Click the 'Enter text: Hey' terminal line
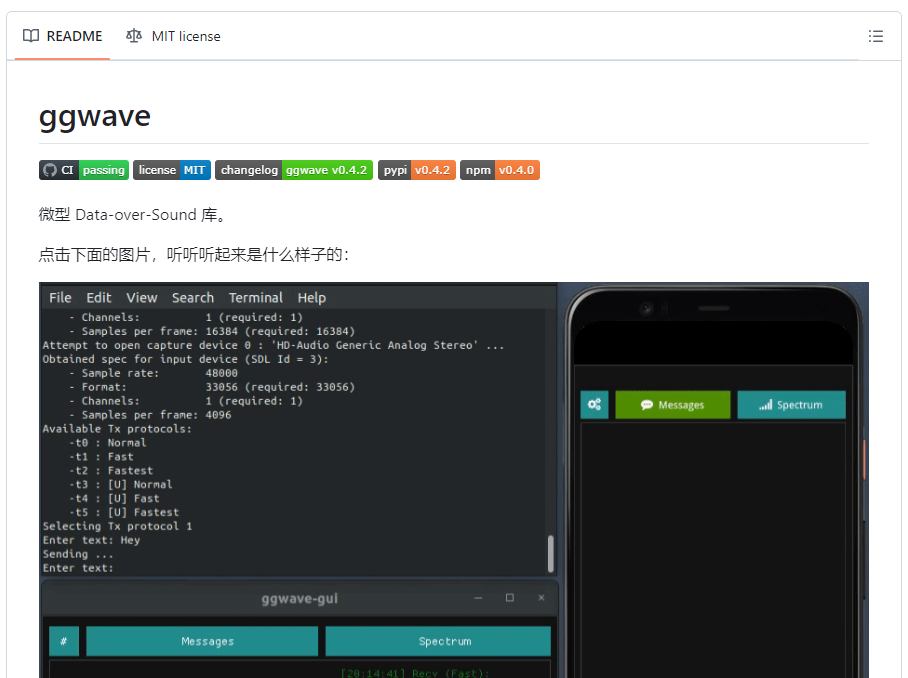908x678 pixels. (91, 540)
